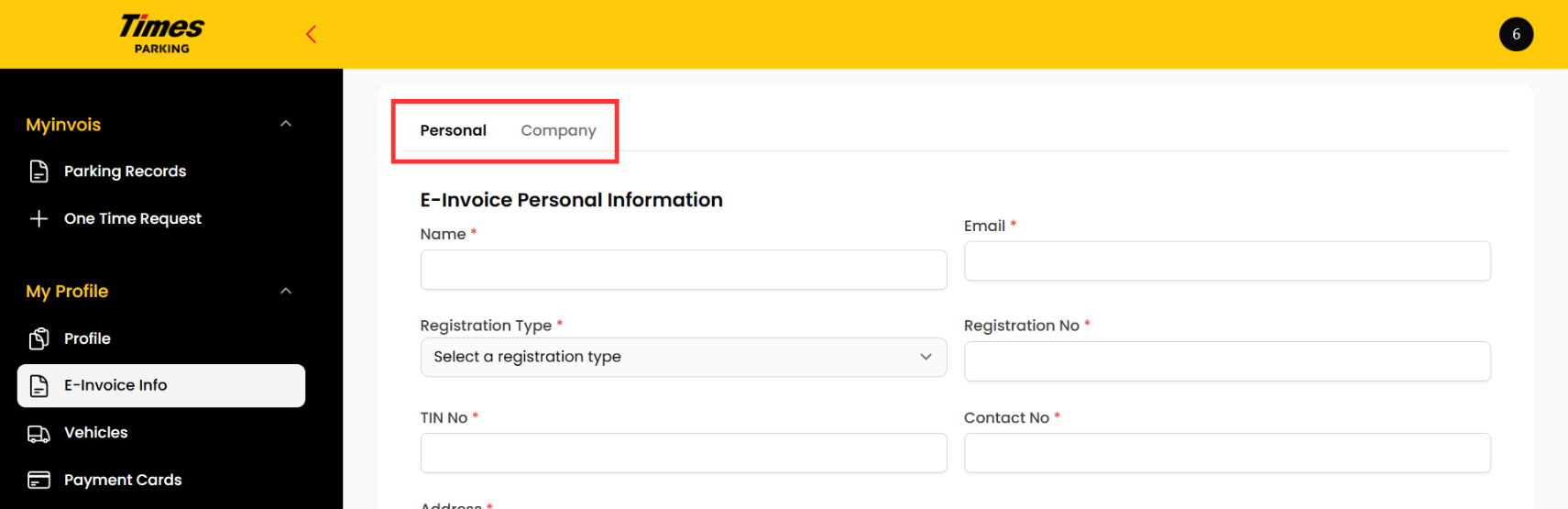Image resolution: width=1568 pixels, height=509 pixels.
Task: Click the Contact No input field
Action: pyautogui.click(x=1227, y=453)
